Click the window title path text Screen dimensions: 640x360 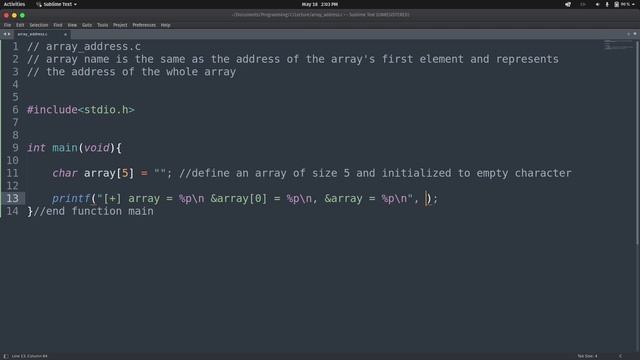(x=320, y=15)
